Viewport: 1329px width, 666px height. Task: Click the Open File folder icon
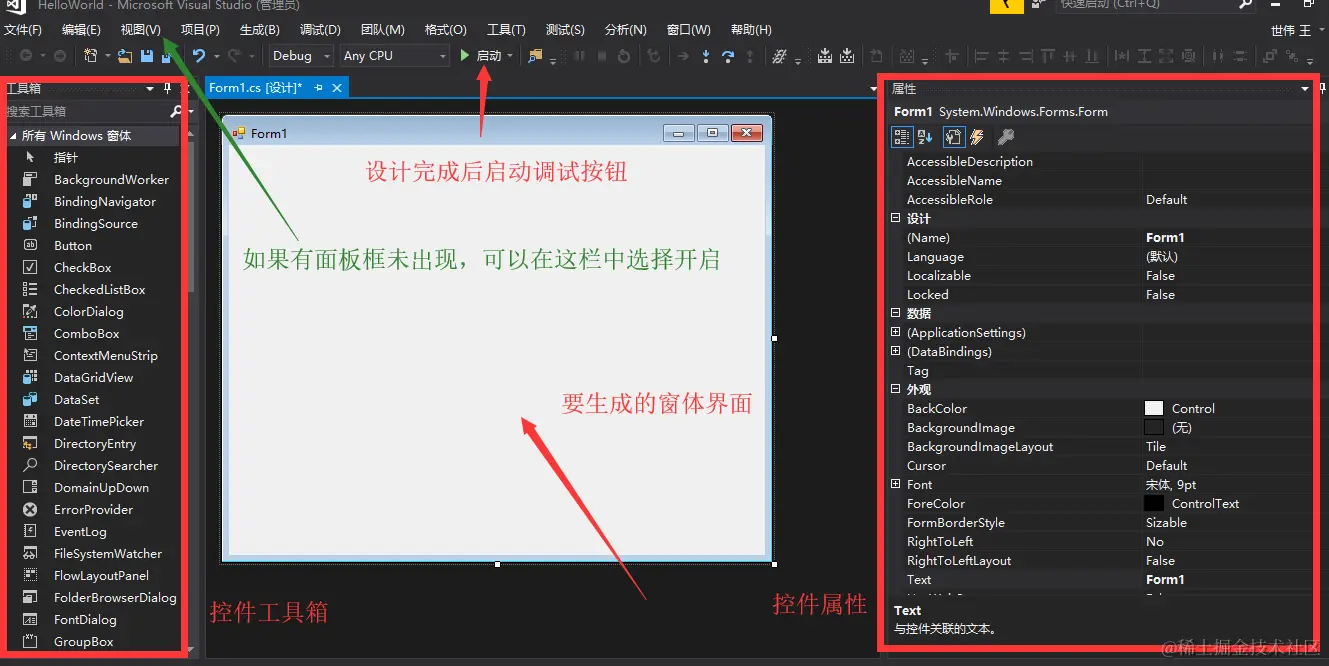click(125, 56)
